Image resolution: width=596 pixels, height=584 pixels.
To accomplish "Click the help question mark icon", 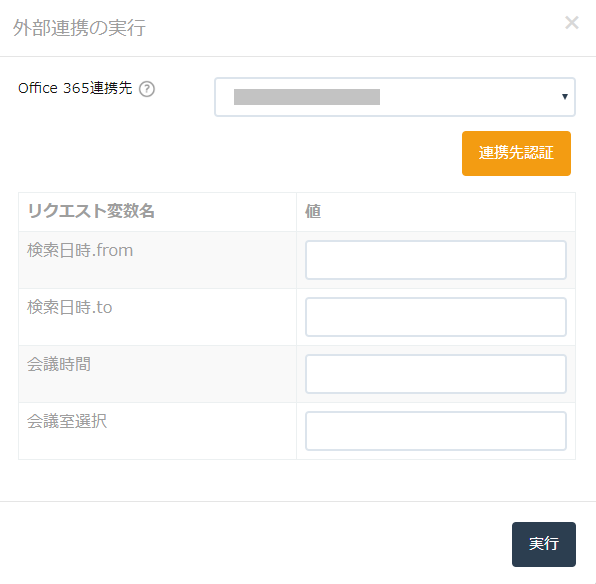I will 147,89.
